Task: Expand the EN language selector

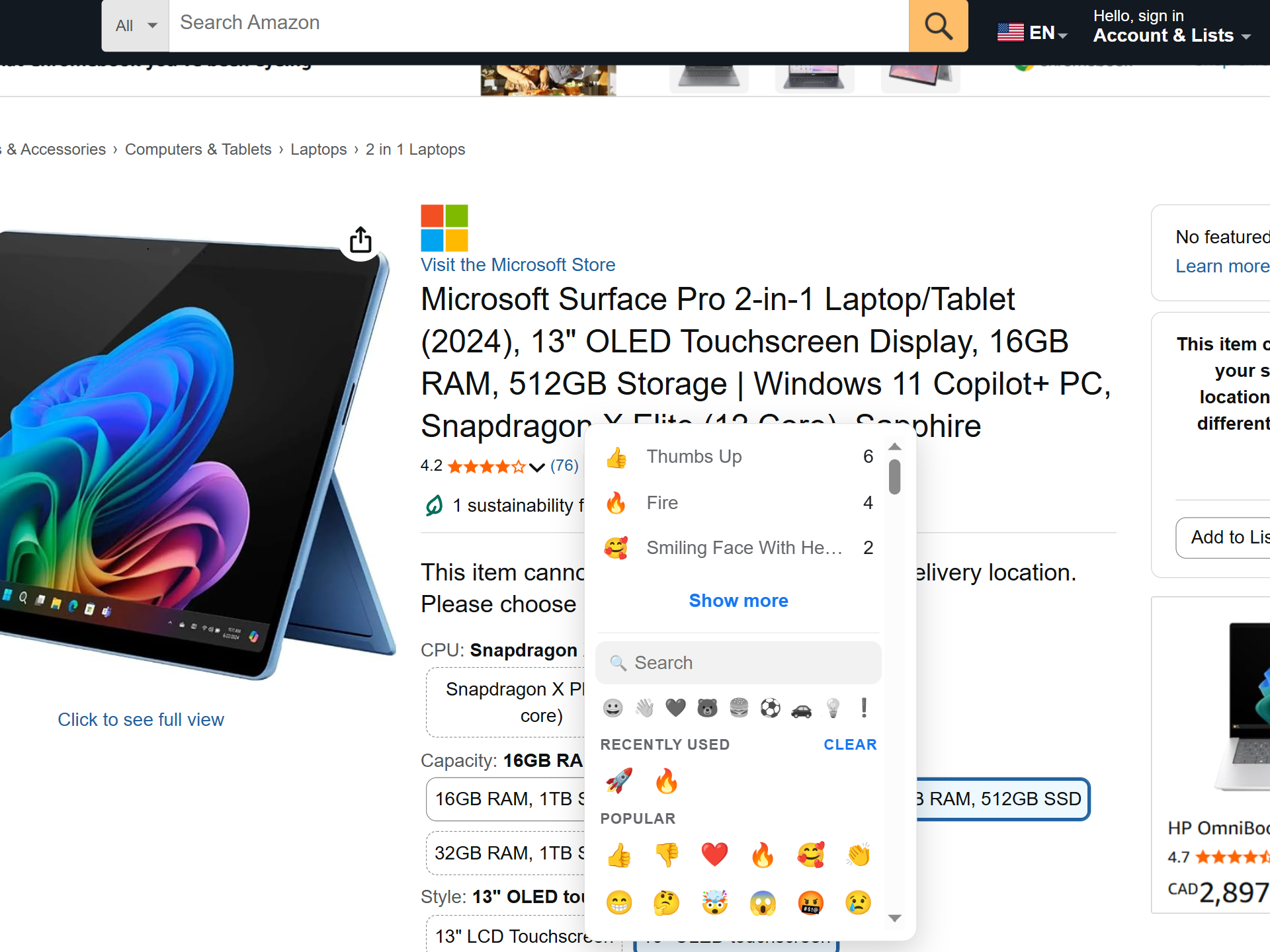Action: tap(1033, 32)
